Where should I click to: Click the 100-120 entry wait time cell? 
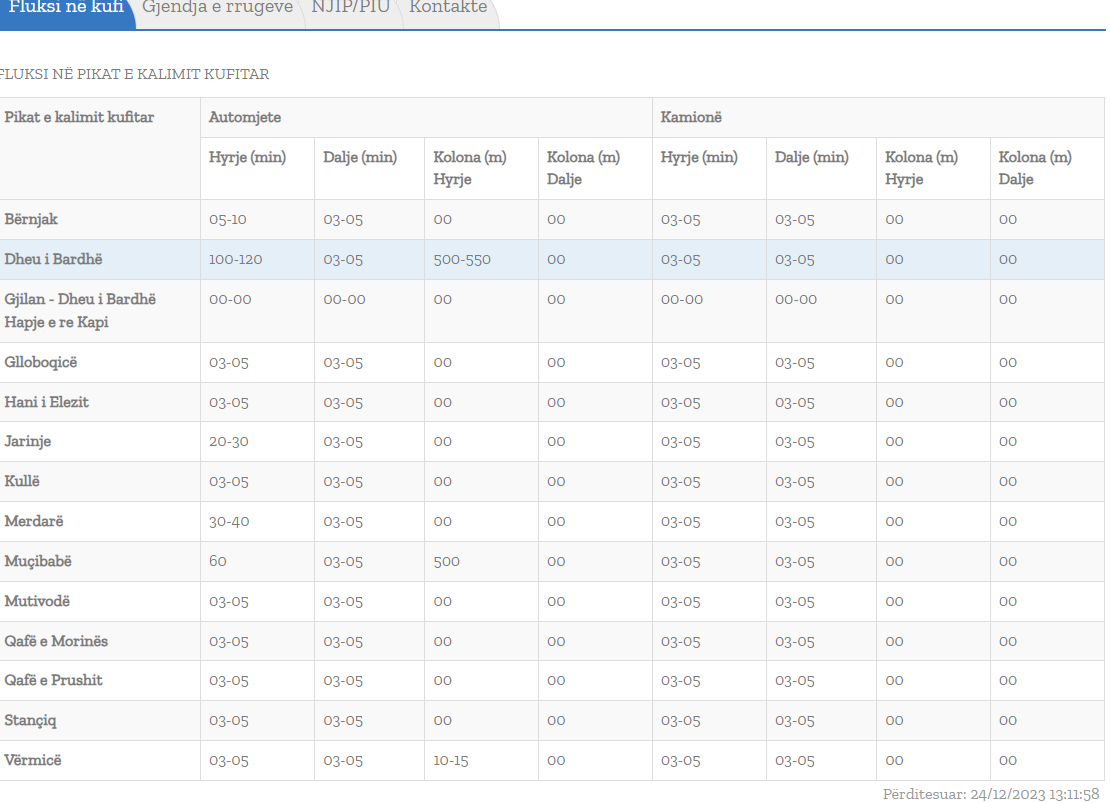(236, 259)
